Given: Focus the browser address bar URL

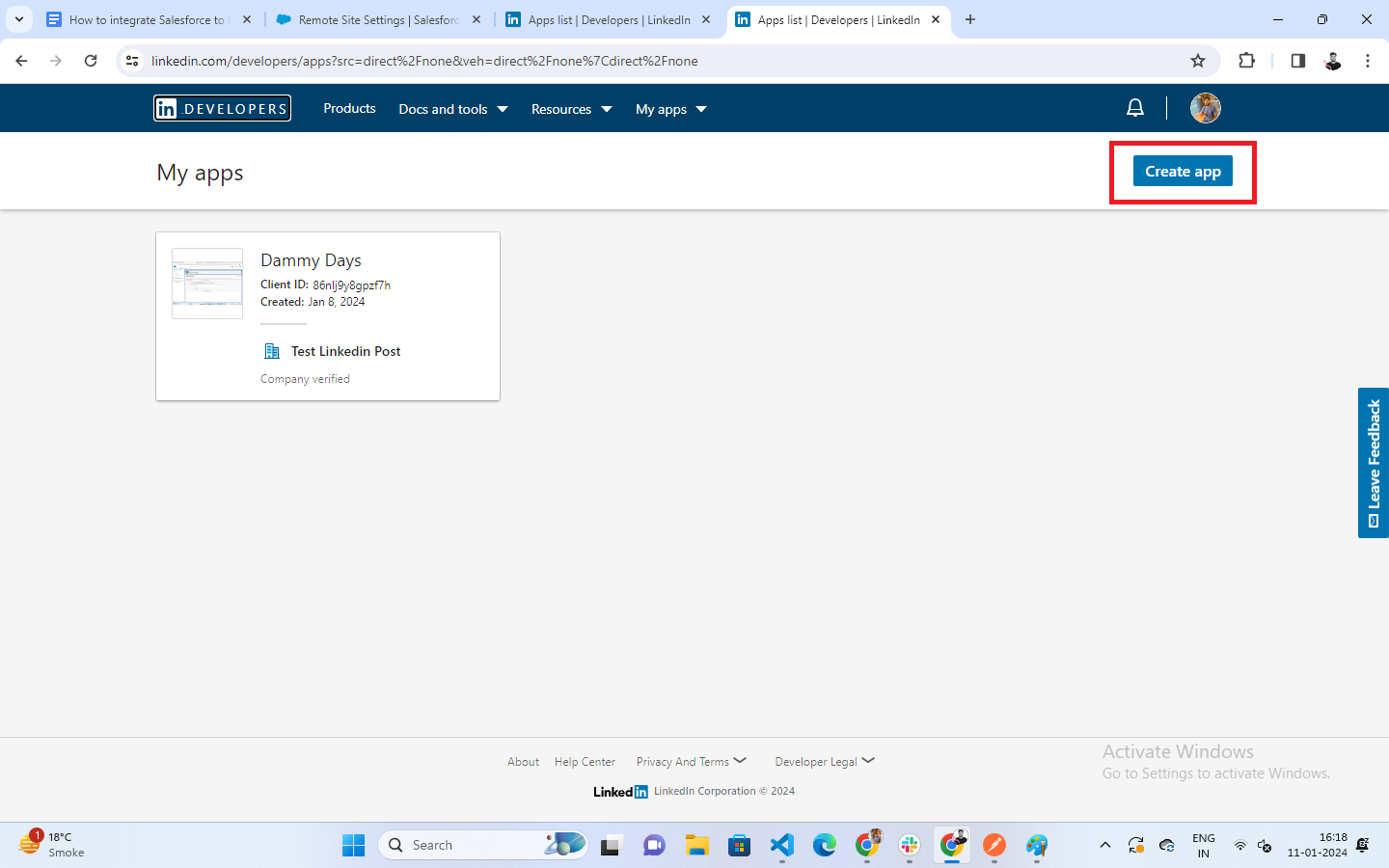Looking at the screenshot, I should click(424, 61).
